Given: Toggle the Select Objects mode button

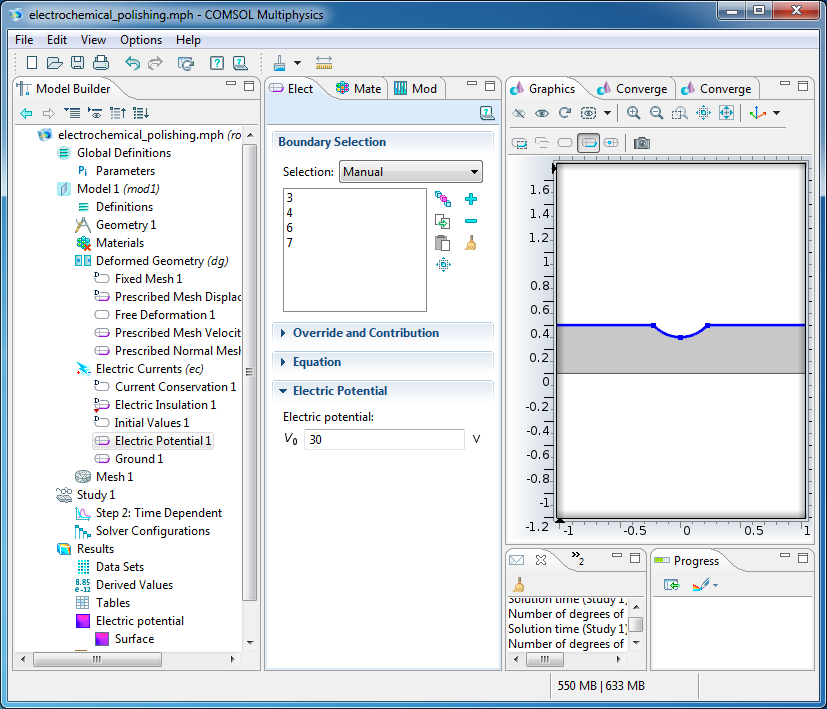Looking at the screenshot, I should (x=520, y=143).
